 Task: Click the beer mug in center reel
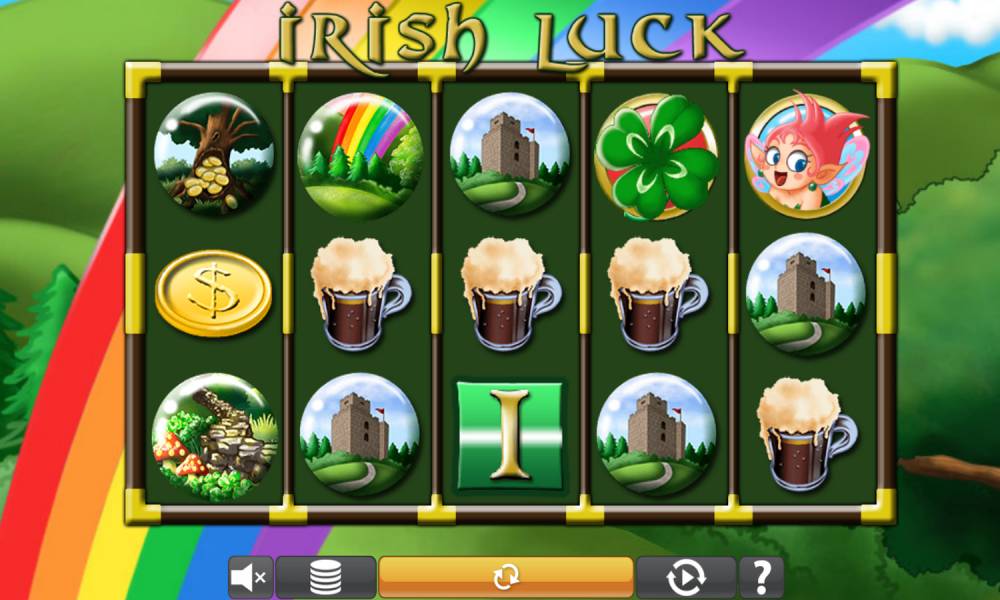(x=510, y=293)
